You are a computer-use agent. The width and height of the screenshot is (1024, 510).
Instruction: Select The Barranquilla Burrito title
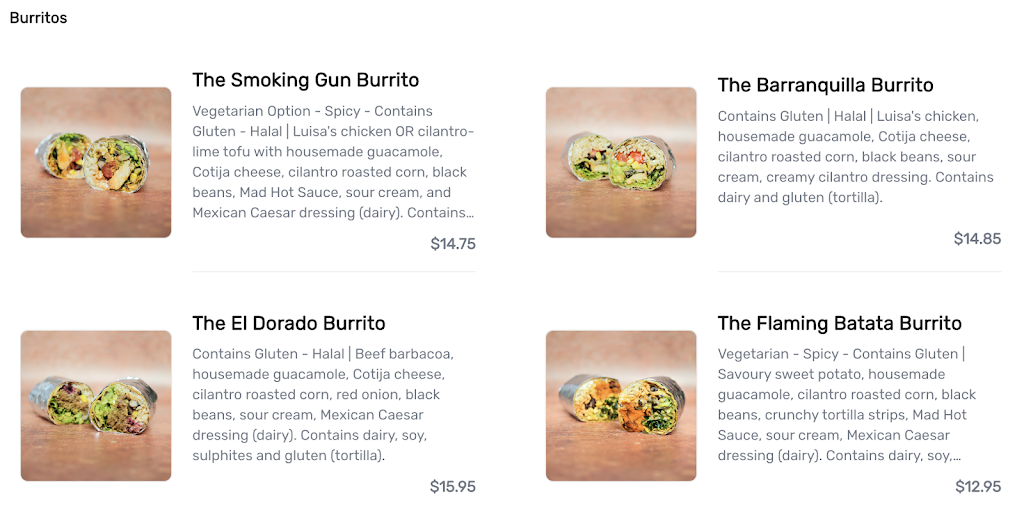point(825,85)
